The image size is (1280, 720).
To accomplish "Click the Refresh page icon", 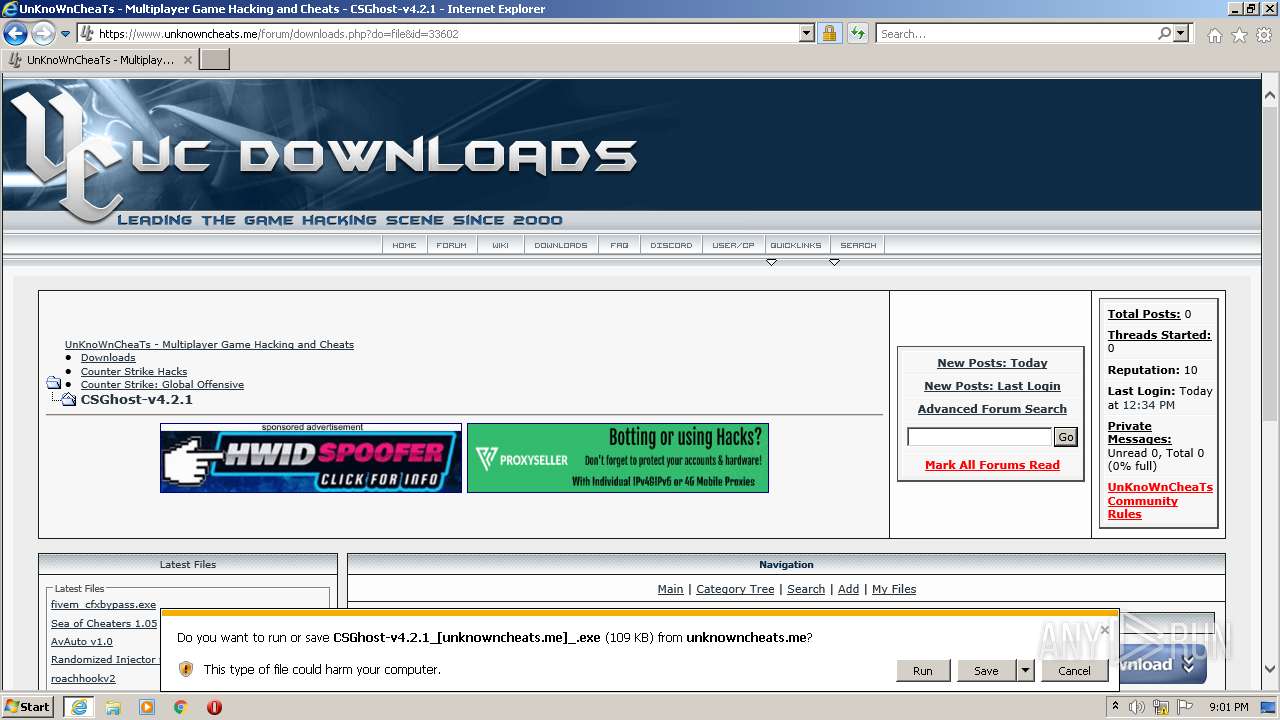I will (857, 33).
